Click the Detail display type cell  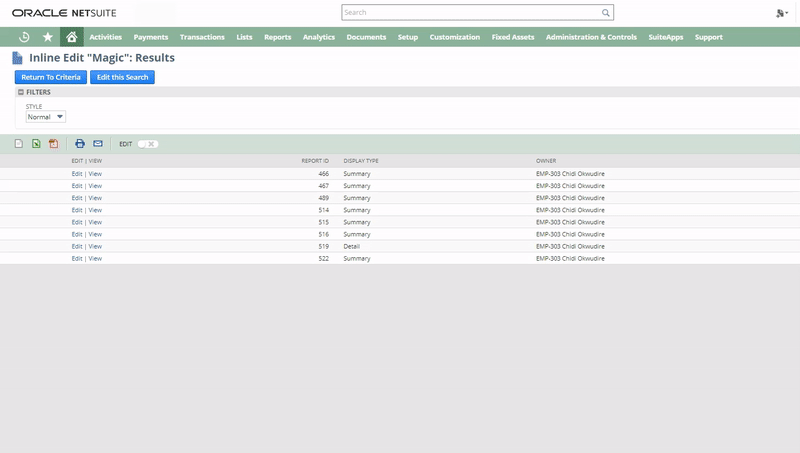pos(352,246)
